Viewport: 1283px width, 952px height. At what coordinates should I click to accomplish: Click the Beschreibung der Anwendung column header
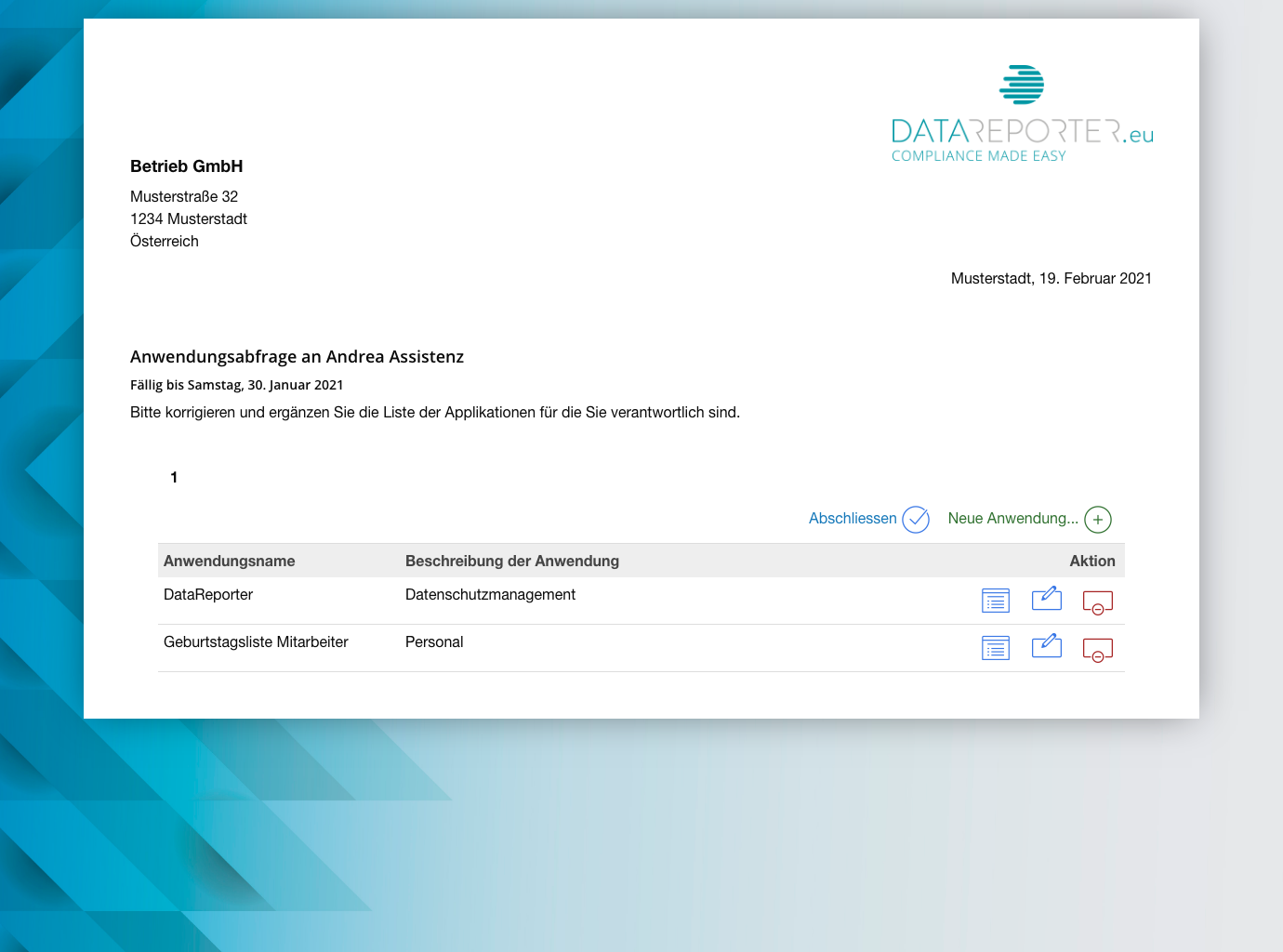512,561
